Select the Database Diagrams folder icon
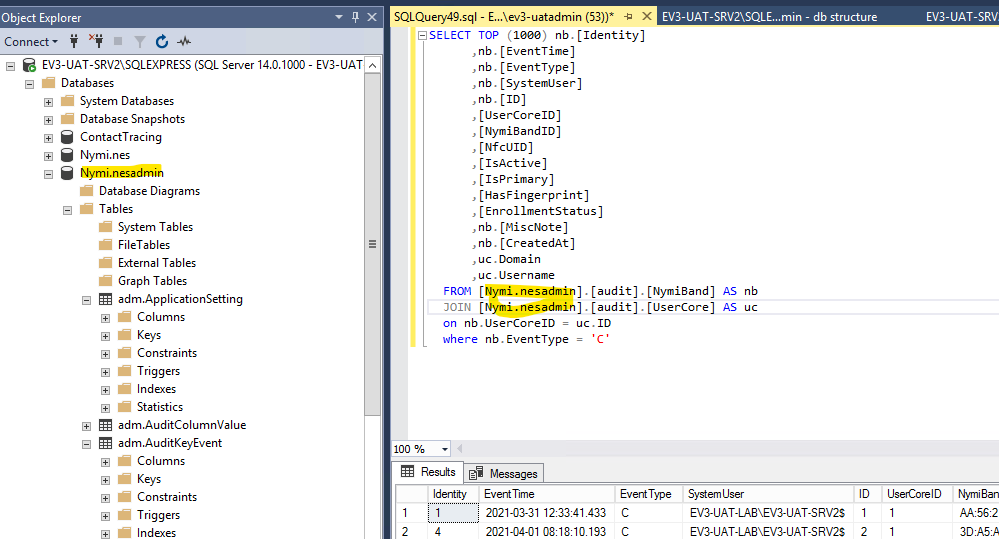Screen dimensions: 999x539 87,190
